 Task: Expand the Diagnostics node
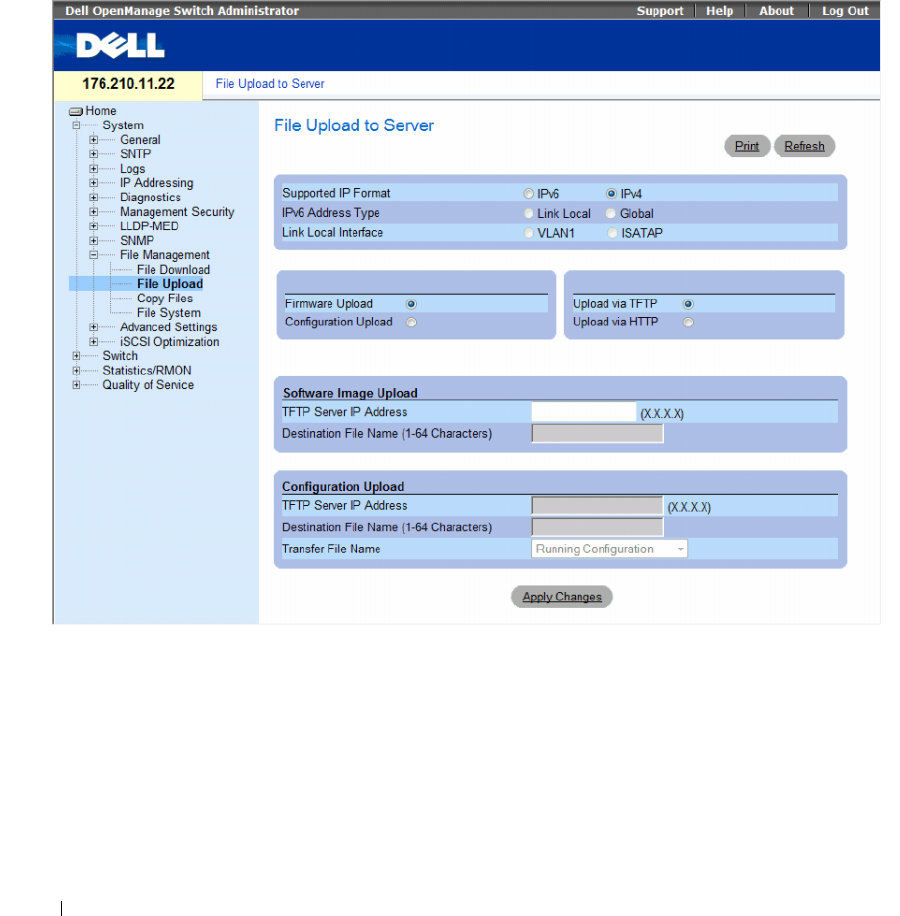point(93,197)
